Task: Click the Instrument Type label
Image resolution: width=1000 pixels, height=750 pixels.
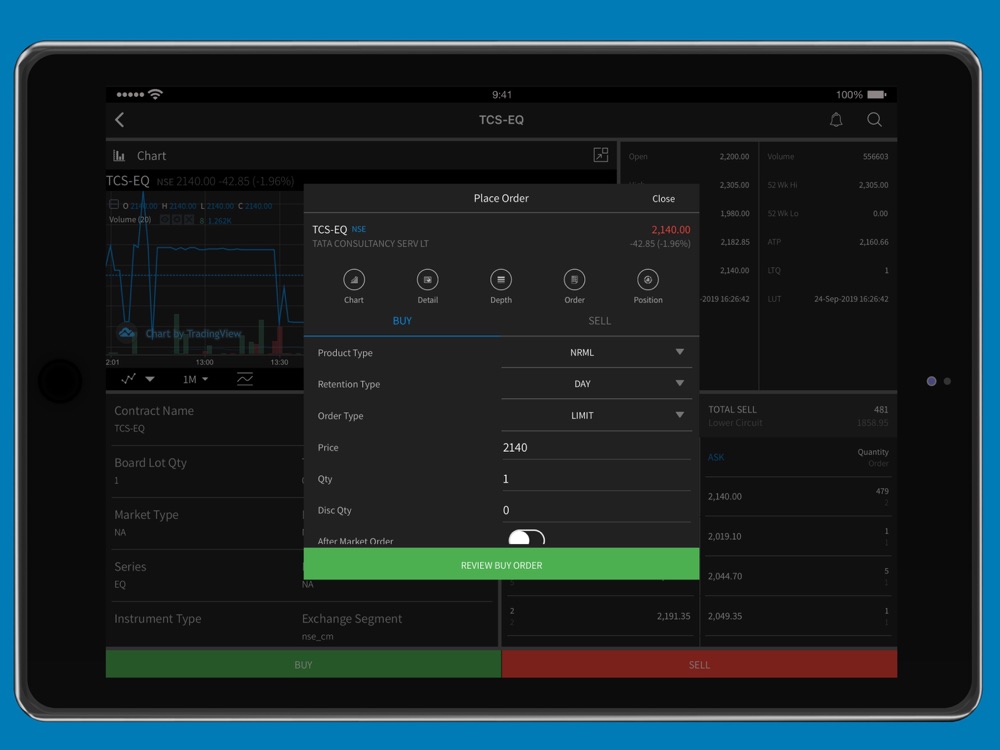Action: [x=158, y=619]
